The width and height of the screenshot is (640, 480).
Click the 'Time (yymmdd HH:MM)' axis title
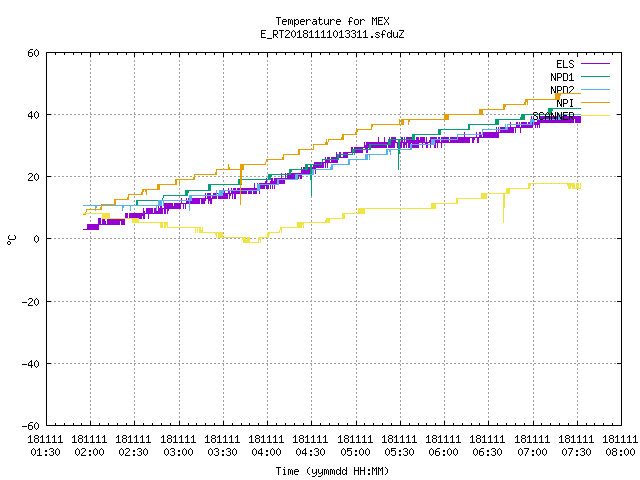pos(332,471)
